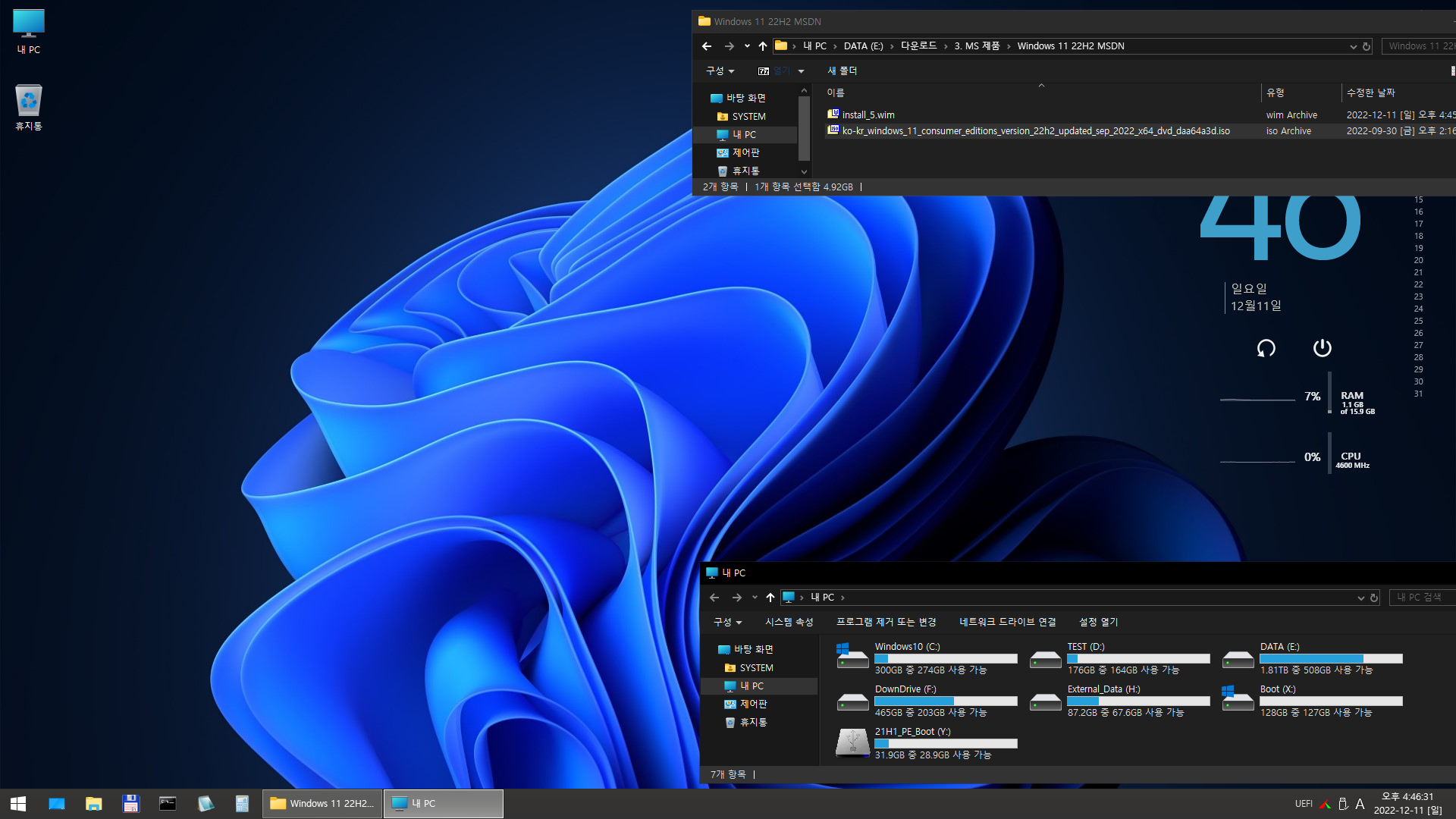Click 3. MS 제품 breadcrumb segment
The width and height of the screenshot is (1456, 819).
click(977, 46)
